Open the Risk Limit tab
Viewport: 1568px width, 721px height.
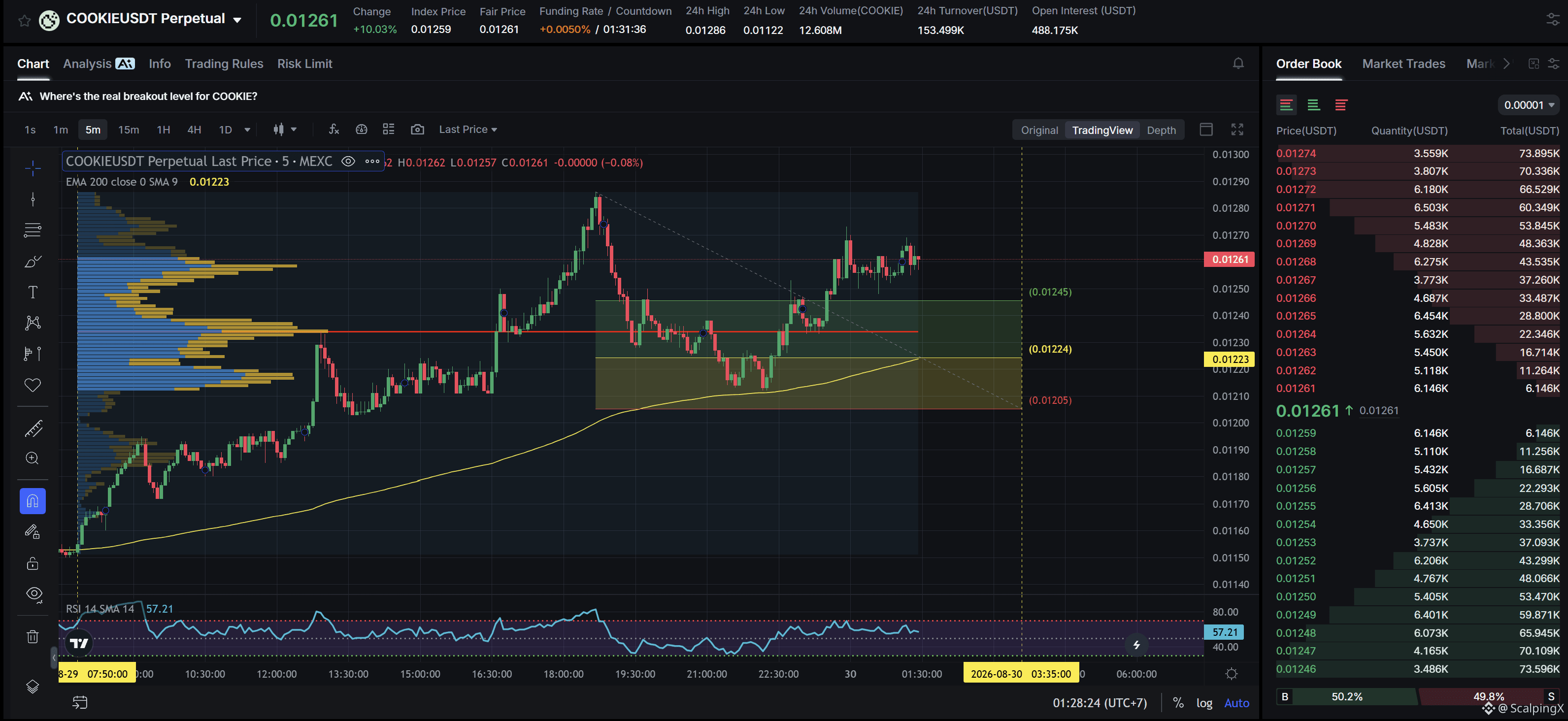304,63
